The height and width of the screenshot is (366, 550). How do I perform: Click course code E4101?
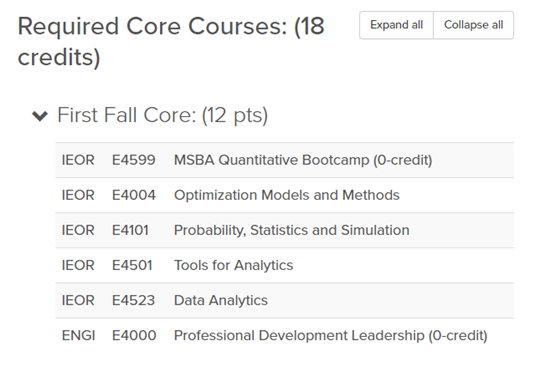pos(130,230)
